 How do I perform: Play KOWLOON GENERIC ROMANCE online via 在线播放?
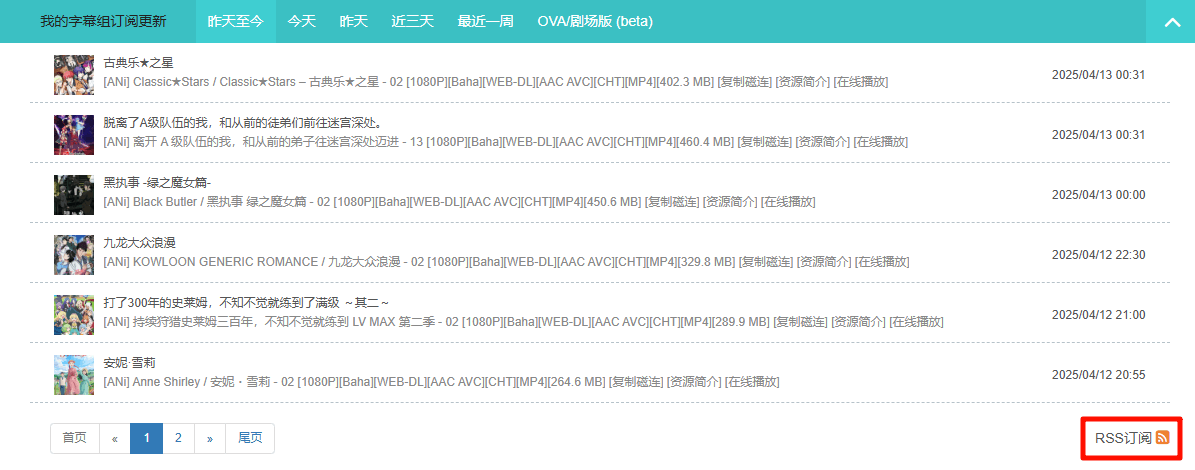click(x=882, y=262)
